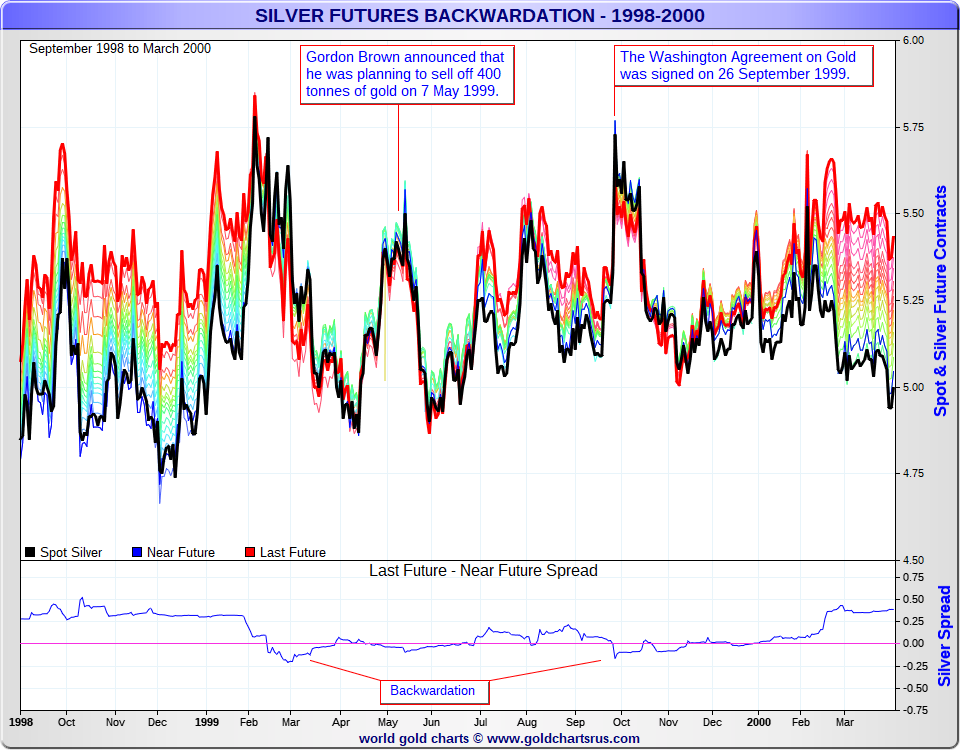This screenshot has height=750, width=960.
Task: Click the 4.50 value on price axis
Action: click(913, 560)
